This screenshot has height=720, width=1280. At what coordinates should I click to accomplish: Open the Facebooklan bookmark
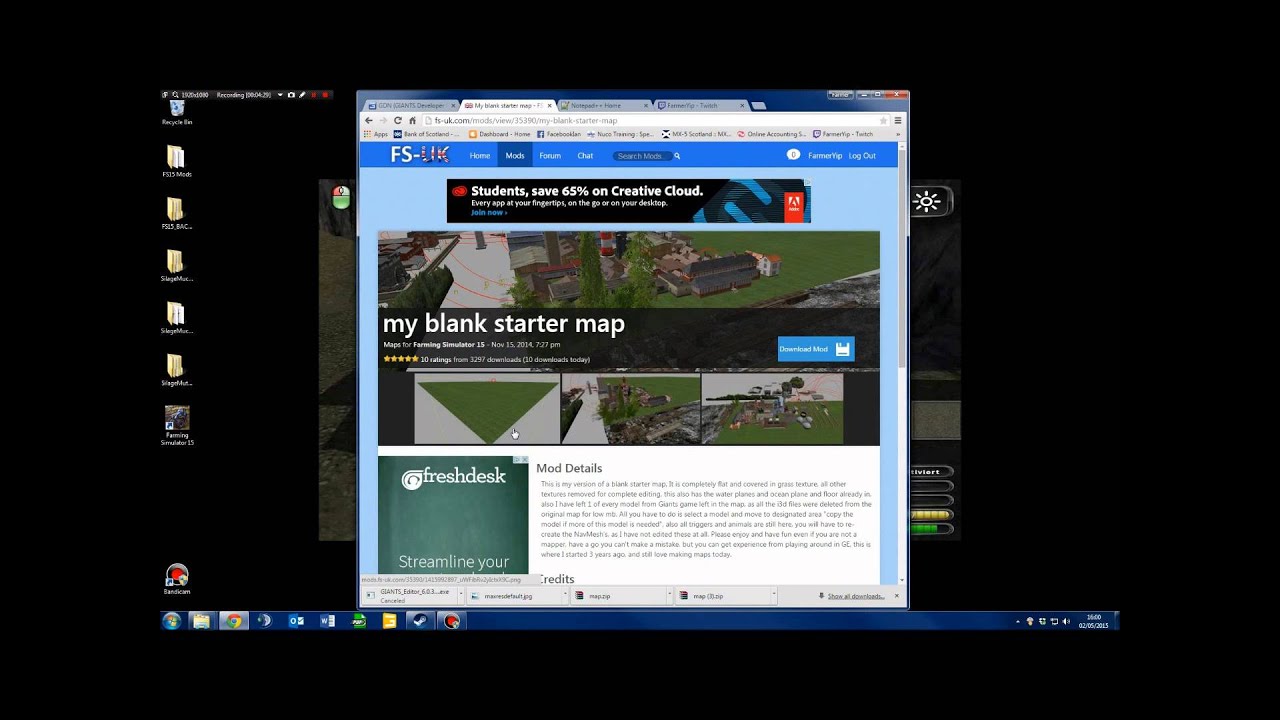pos(559,134)
